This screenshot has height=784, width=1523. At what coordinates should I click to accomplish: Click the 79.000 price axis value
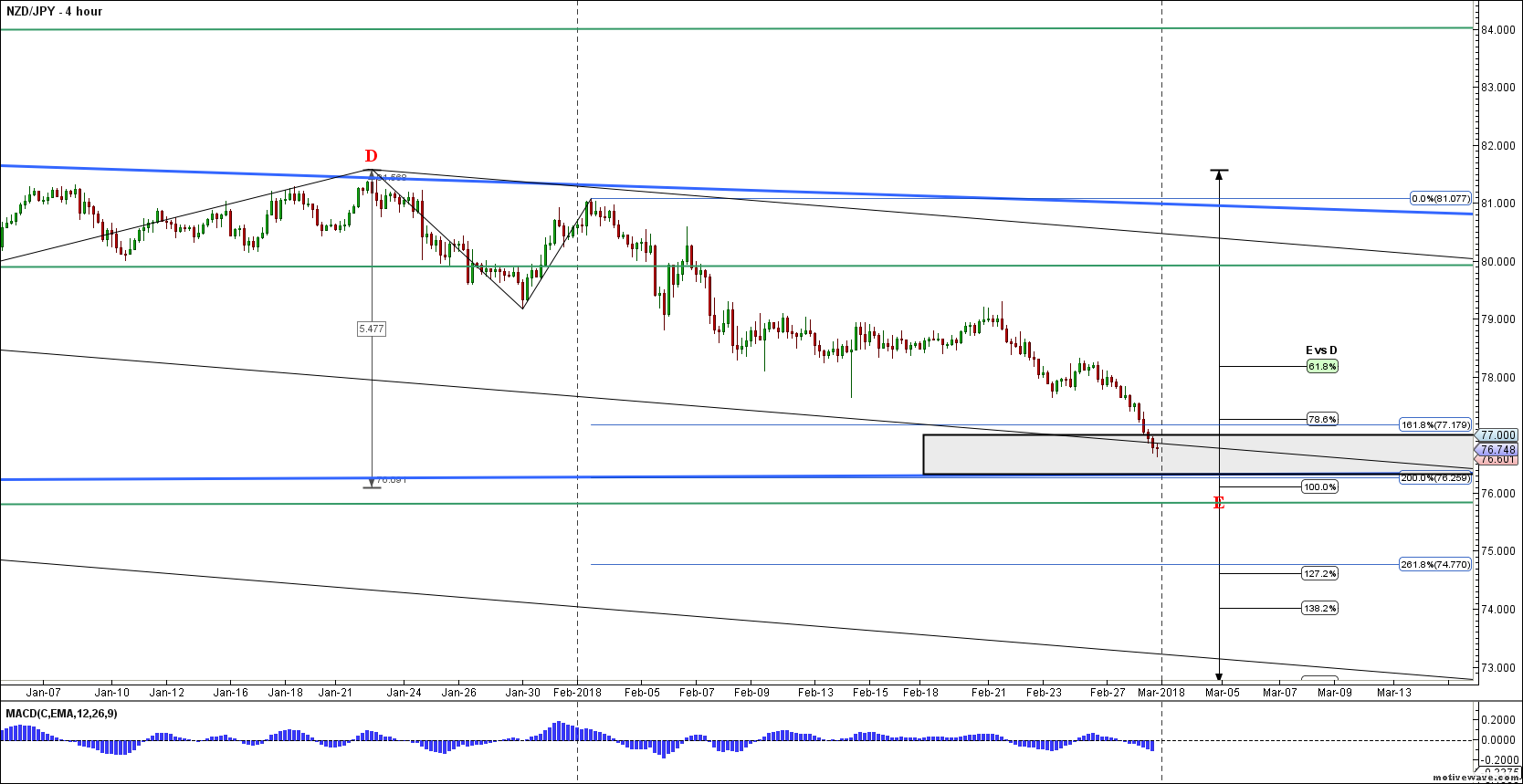[1498, 319]
